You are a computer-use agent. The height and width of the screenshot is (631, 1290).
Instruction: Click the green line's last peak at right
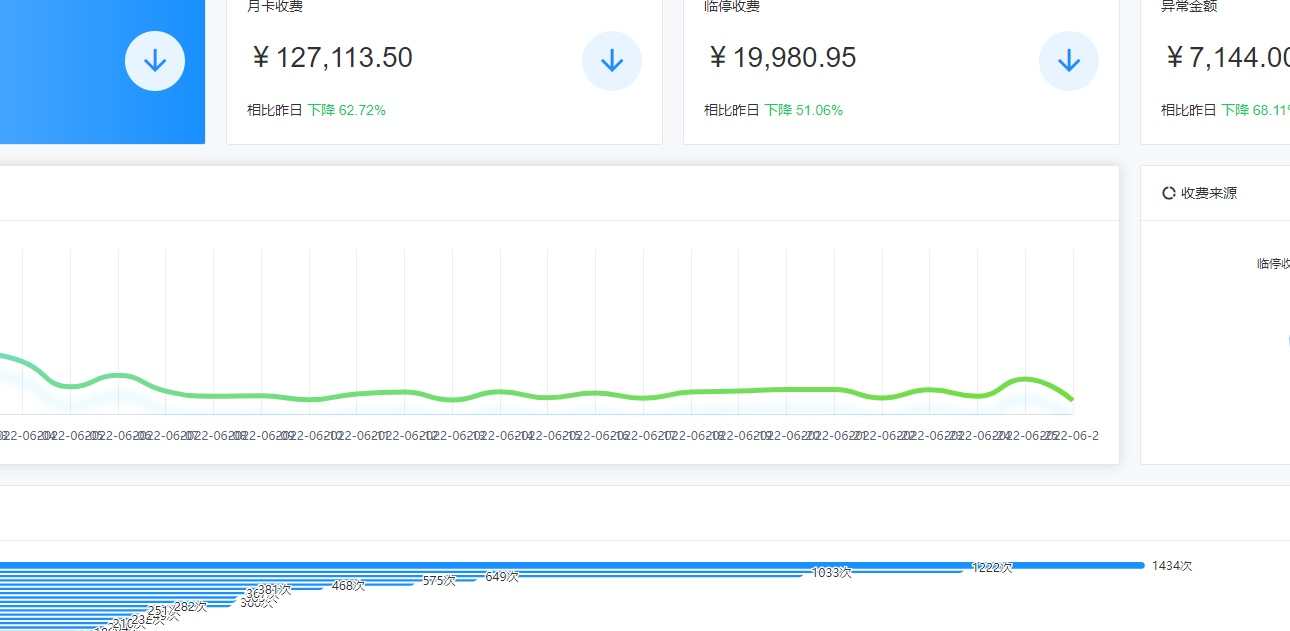(x=1024, y=379)
